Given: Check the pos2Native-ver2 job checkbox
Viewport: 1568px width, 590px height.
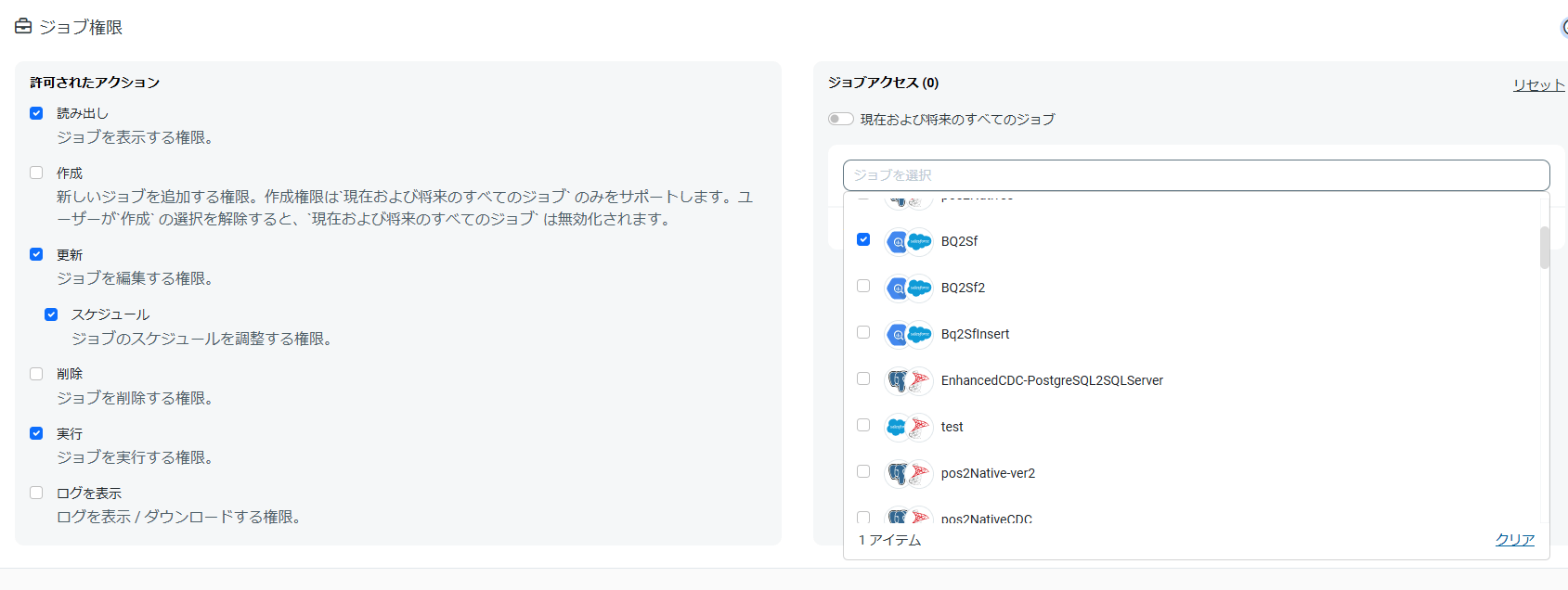Looking at the screenshot, I should (x=863, y=471).
